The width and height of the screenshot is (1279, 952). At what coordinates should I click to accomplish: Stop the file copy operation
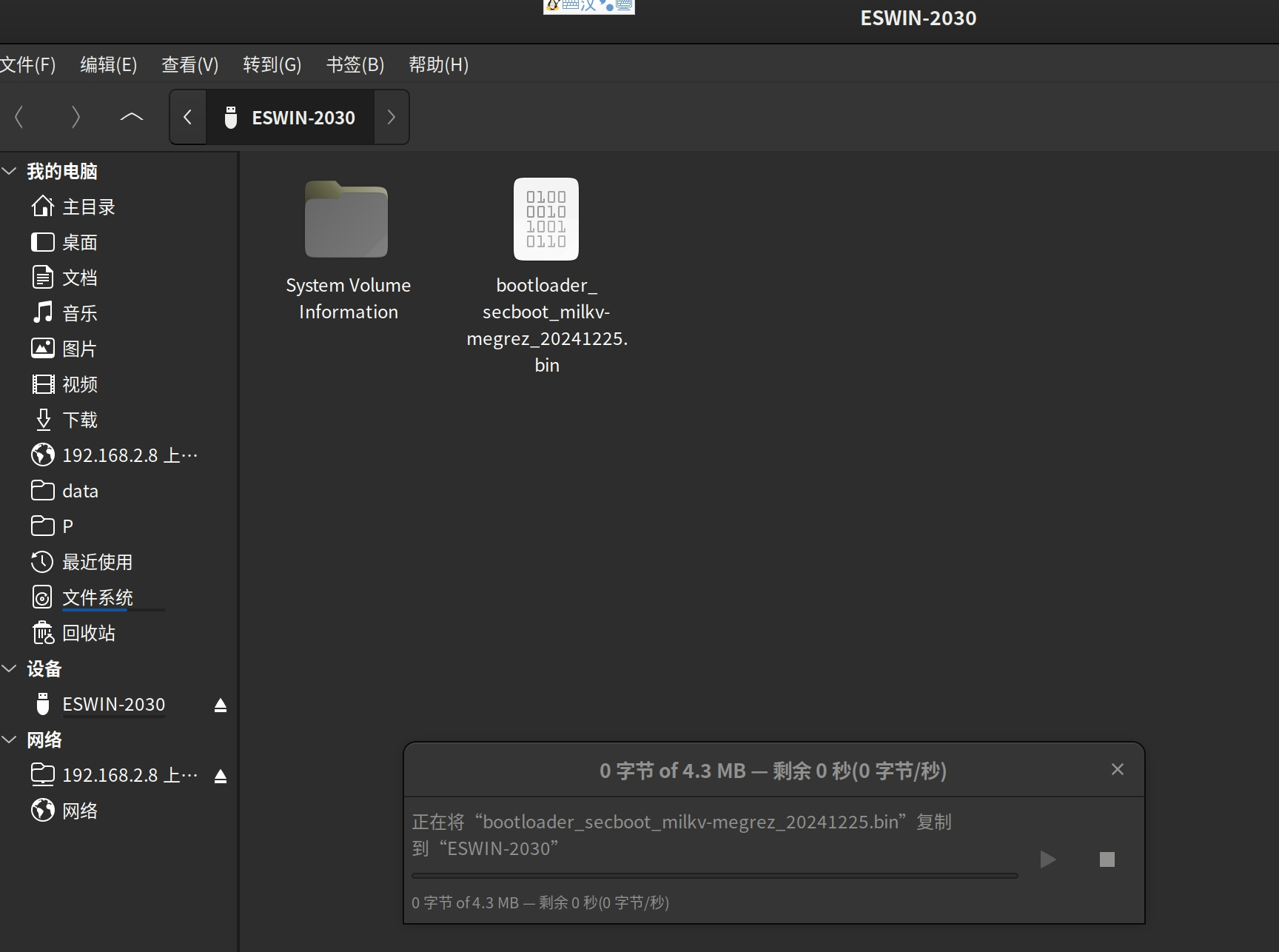tap(1107, 859)
